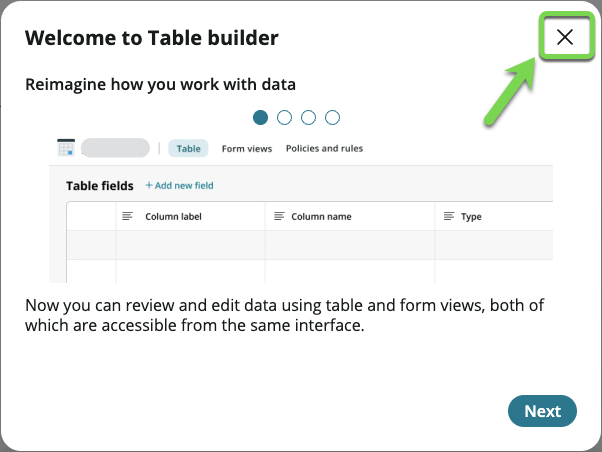Click the menu icon beside Column label

(127, 216)
